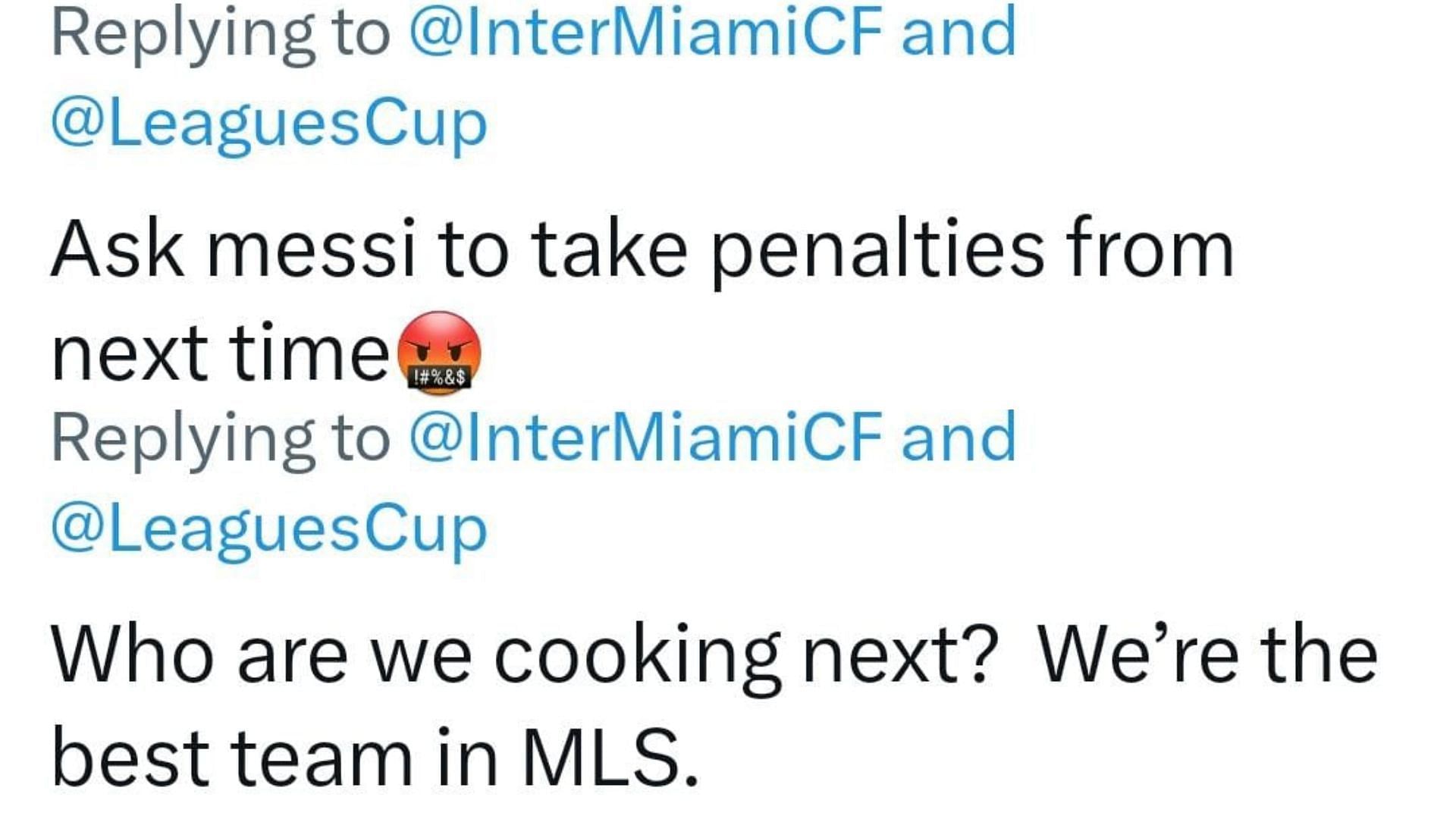Click the word 'take' in the first tweet

[x=608, y=250]
